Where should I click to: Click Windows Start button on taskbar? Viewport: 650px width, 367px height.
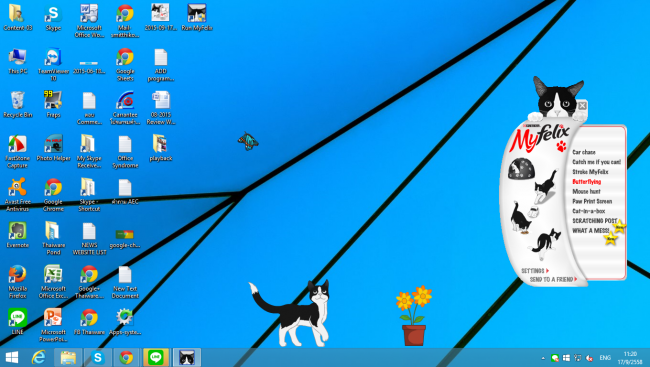tap(11, 357)
